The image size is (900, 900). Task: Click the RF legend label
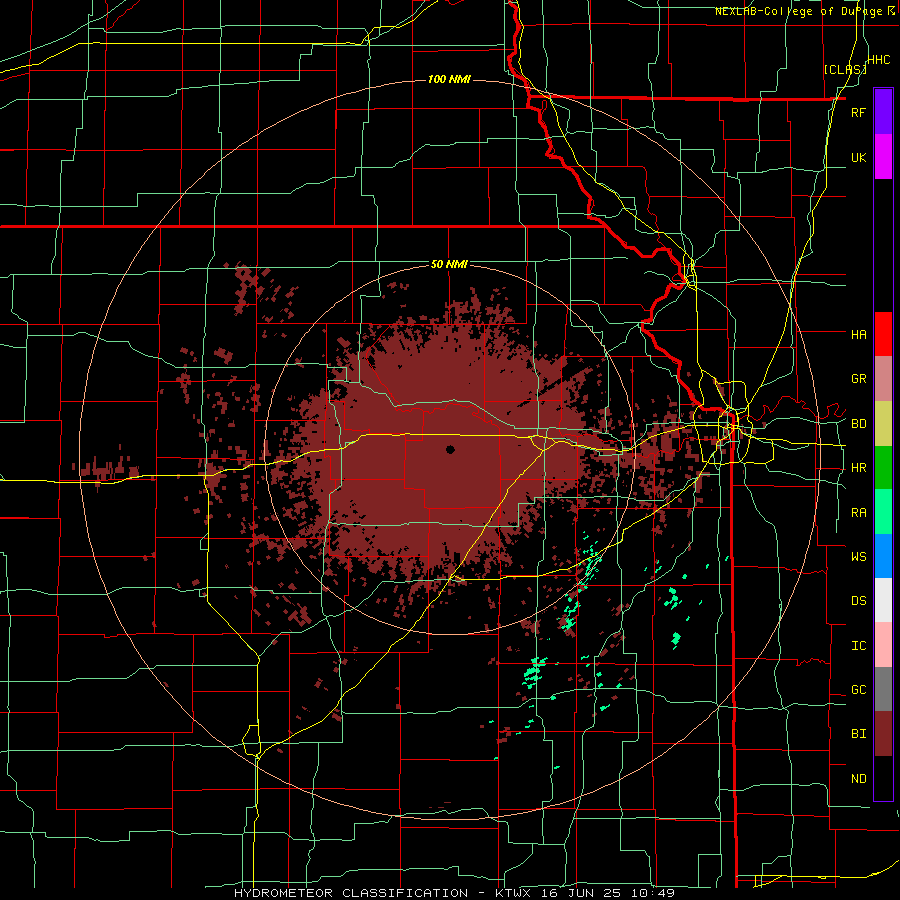click(858, 112)
